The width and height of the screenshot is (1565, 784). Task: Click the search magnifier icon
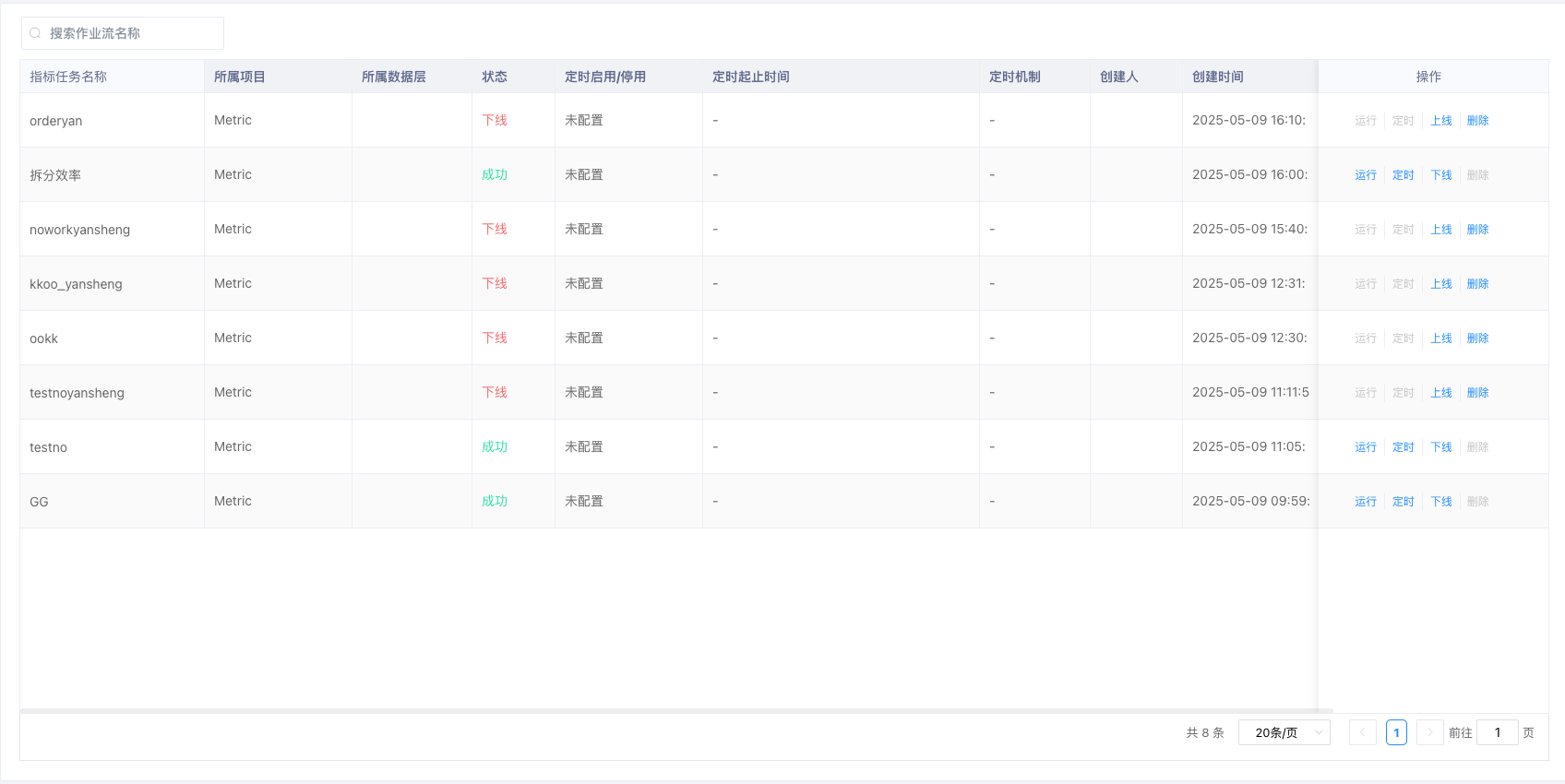(35, 33)
